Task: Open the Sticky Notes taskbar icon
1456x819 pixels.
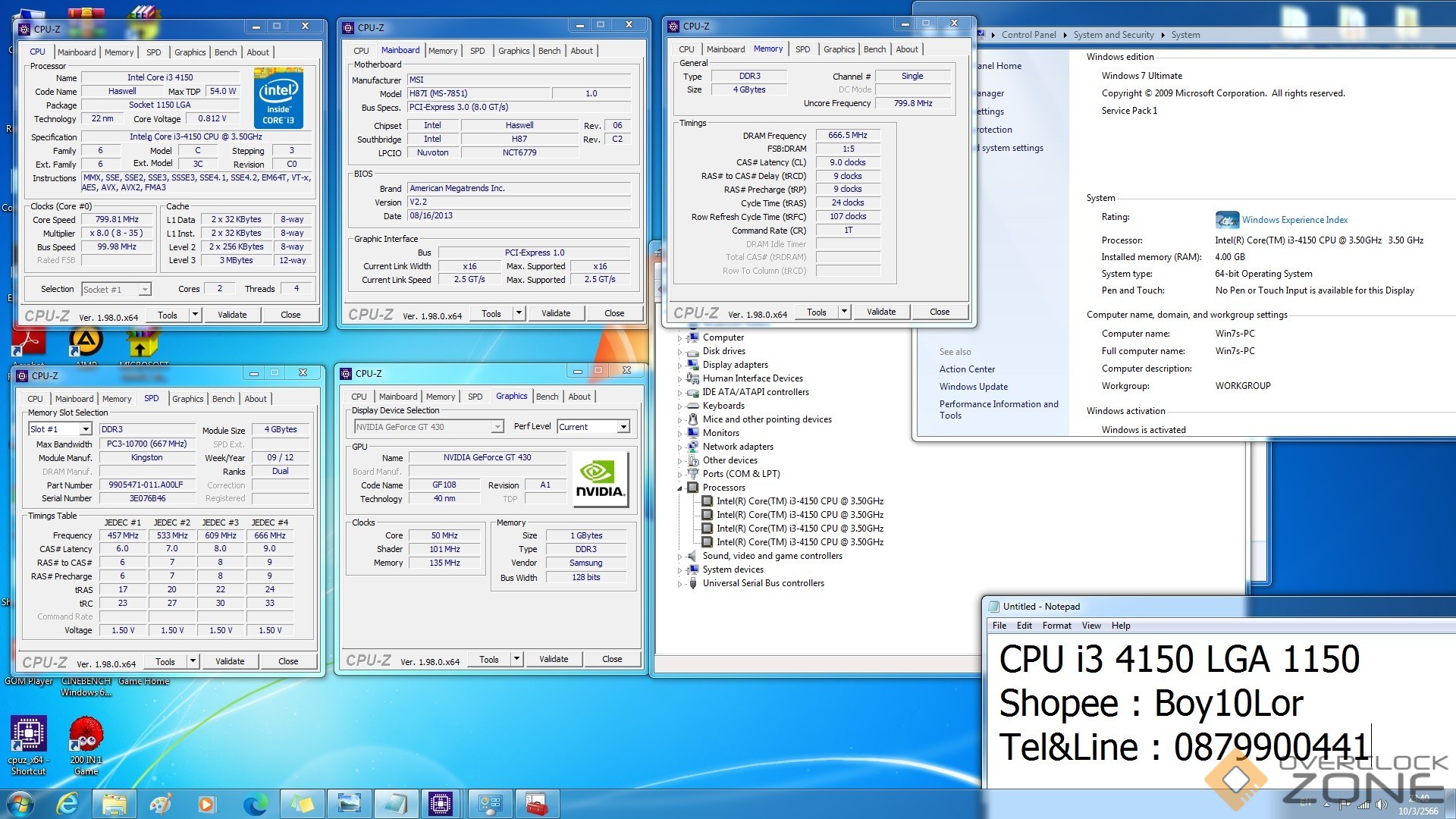Action: tap(302, 804)
